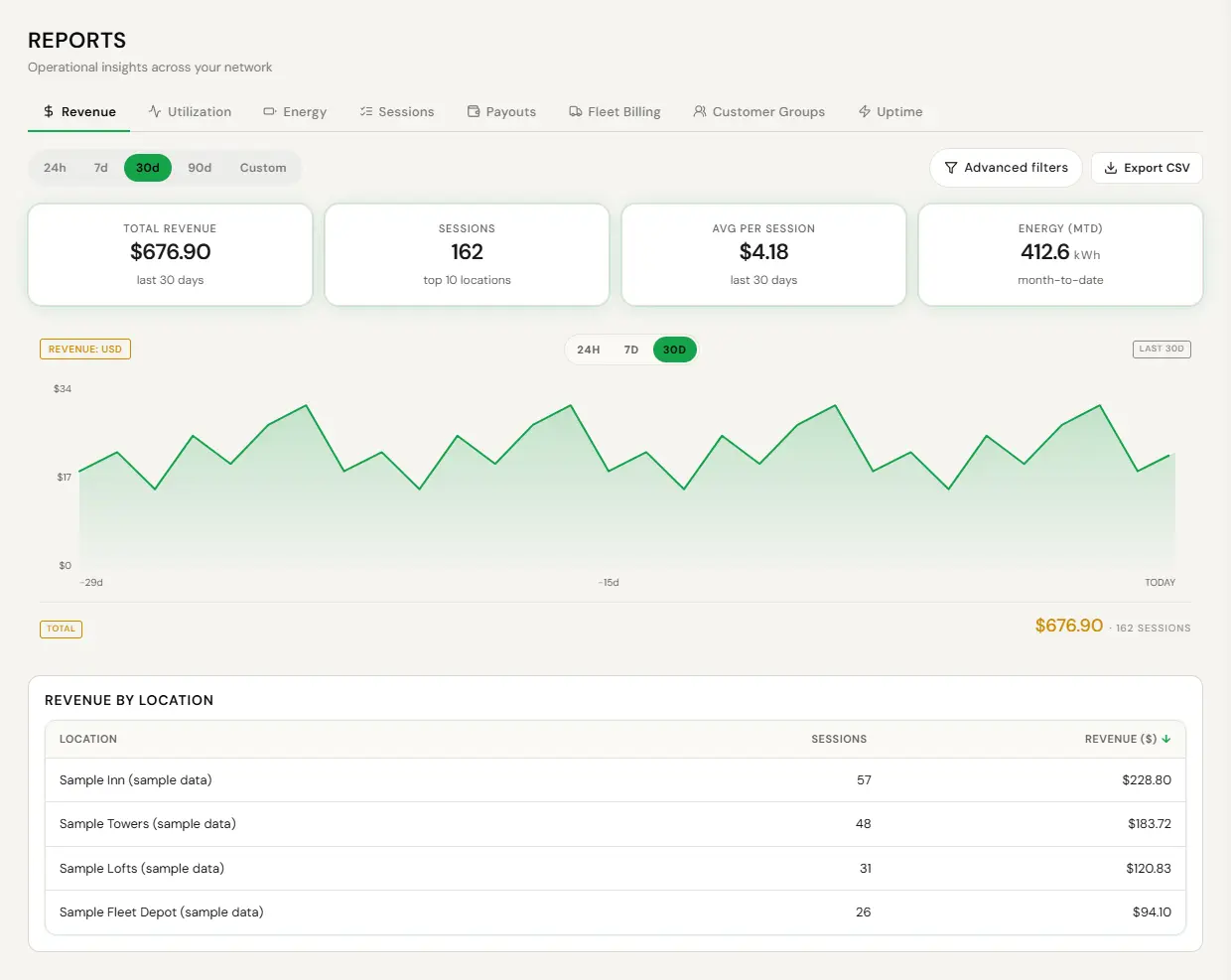
Task: Click the REVENUE BY LOCATION heading
Action: [129, 700]
